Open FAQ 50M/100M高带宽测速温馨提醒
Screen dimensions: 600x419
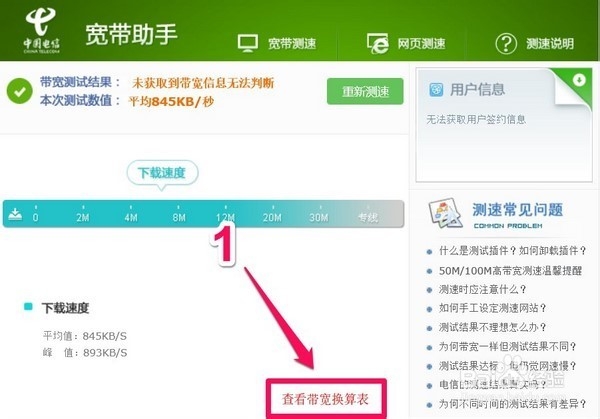coord(510,271)
